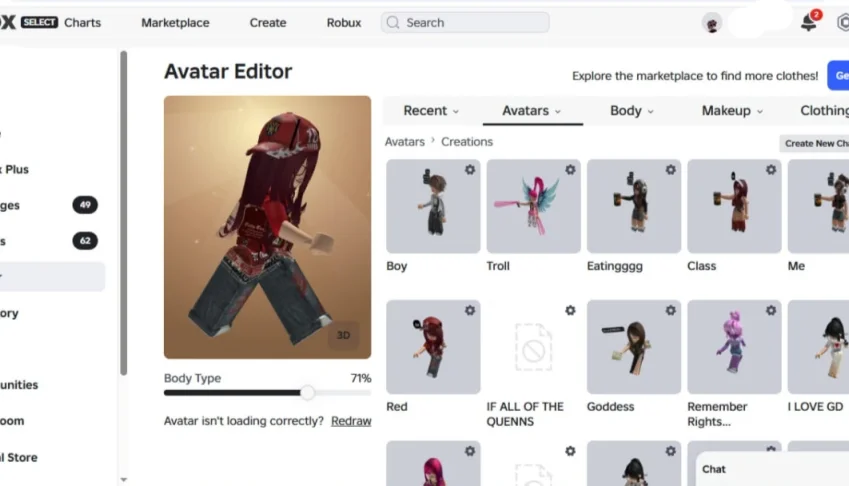The height and width of the screenshot is (486, 849).
Task: Click the SELECT badge logo
Action: click(x=39, y=22)
